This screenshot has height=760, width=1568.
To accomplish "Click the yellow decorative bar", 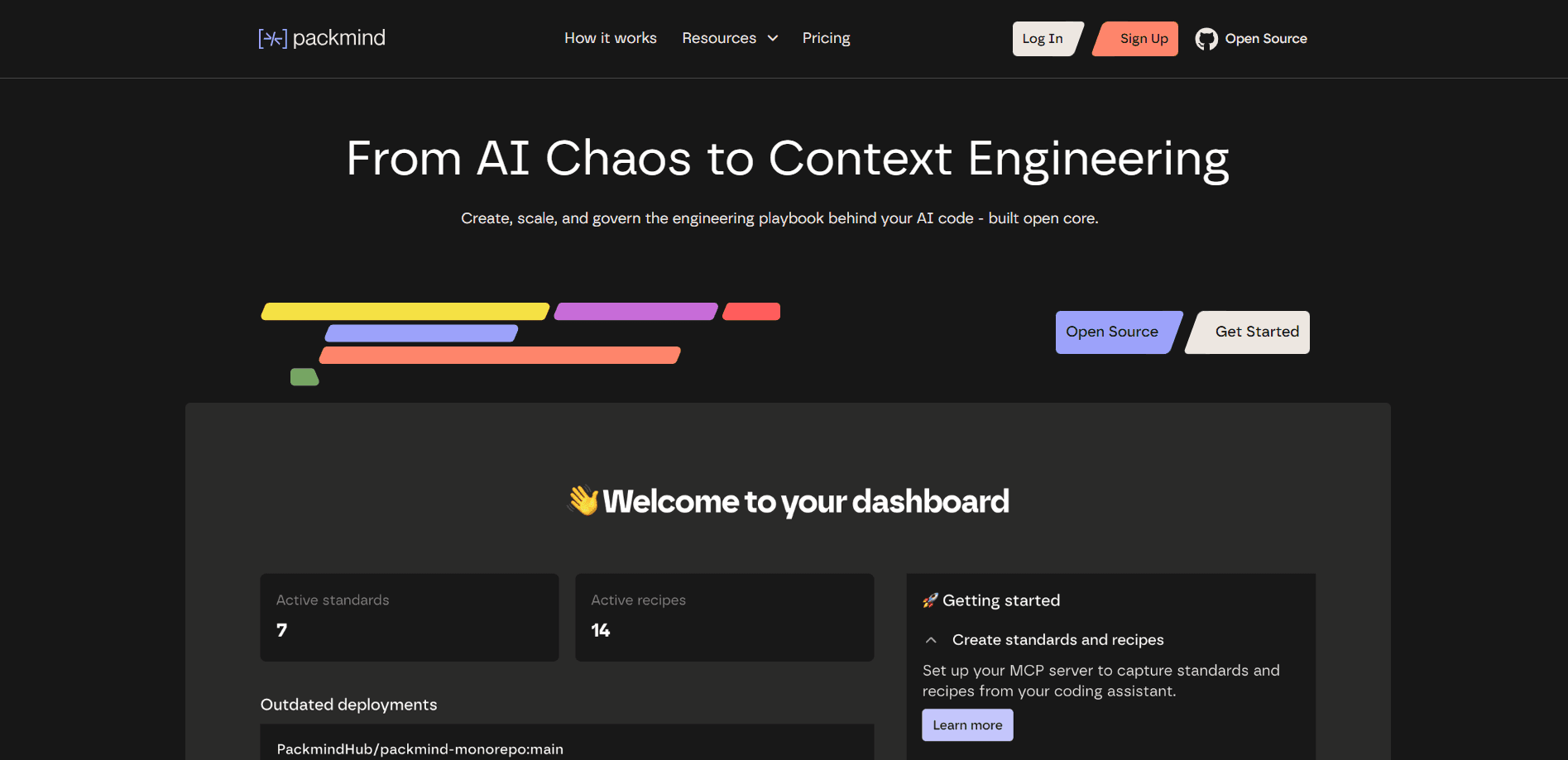I will 405,311.
